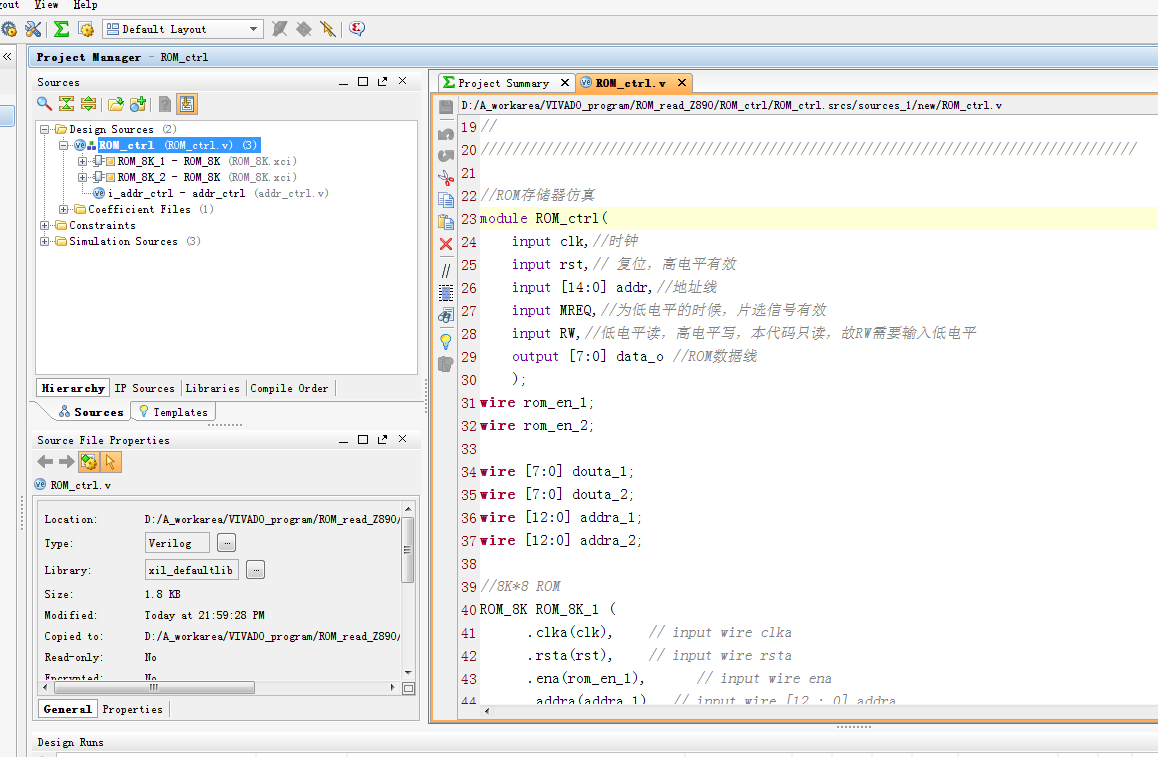Toggle the gear icon in Source File Properties
The image size is (1158, 757).
click(89, 462)
